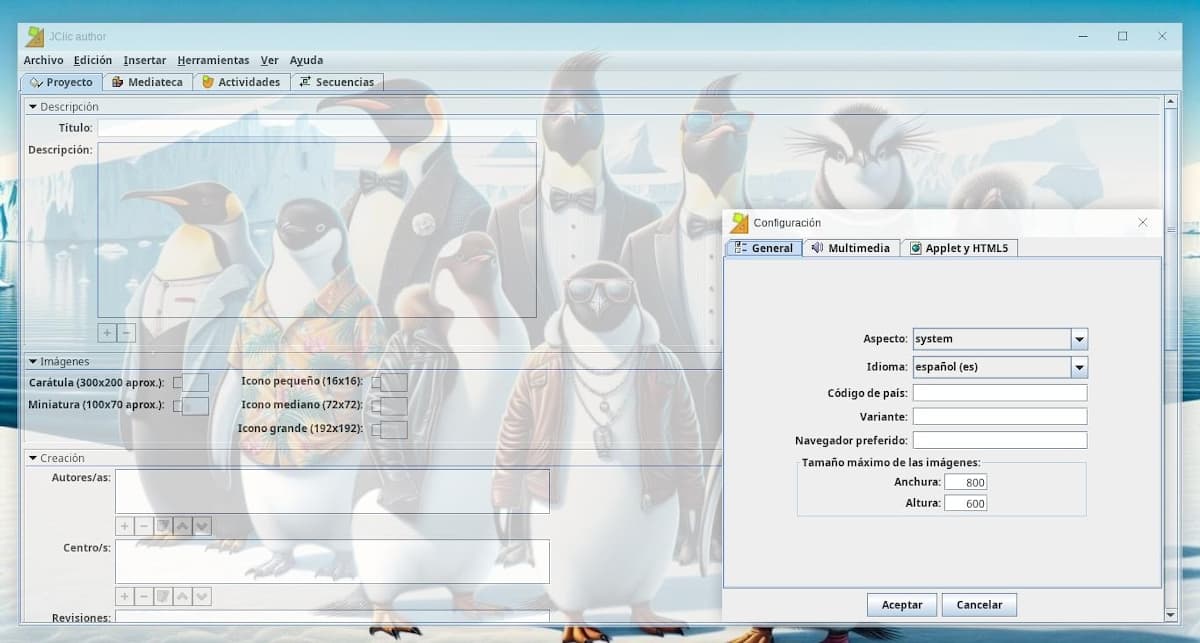This screenshot has width=1200, height=643.
Task: Click the main panel vertical scrollbar thumb
Action: pos(1171,230)
